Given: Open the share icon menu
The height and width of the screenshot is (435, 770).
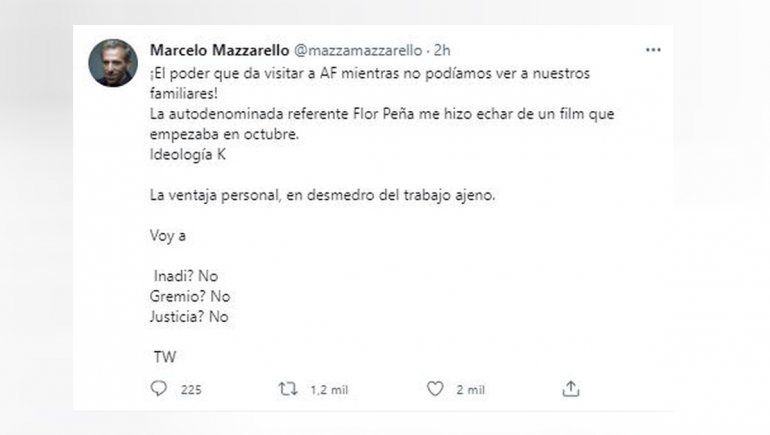Looking at the screenshot, I should pyautogui.click(x=571, y=389).
